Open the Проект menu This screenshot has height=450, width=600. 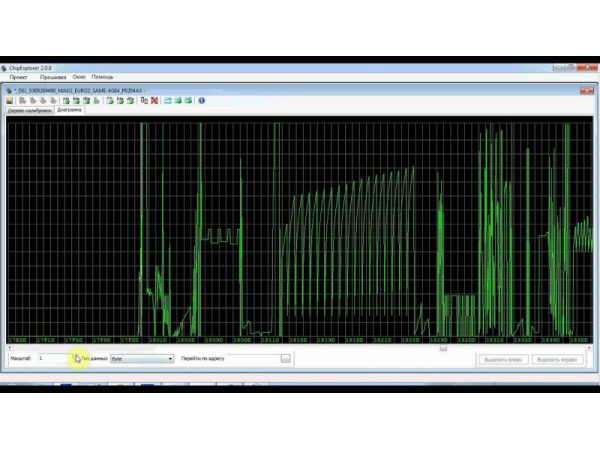coord(19,77)
